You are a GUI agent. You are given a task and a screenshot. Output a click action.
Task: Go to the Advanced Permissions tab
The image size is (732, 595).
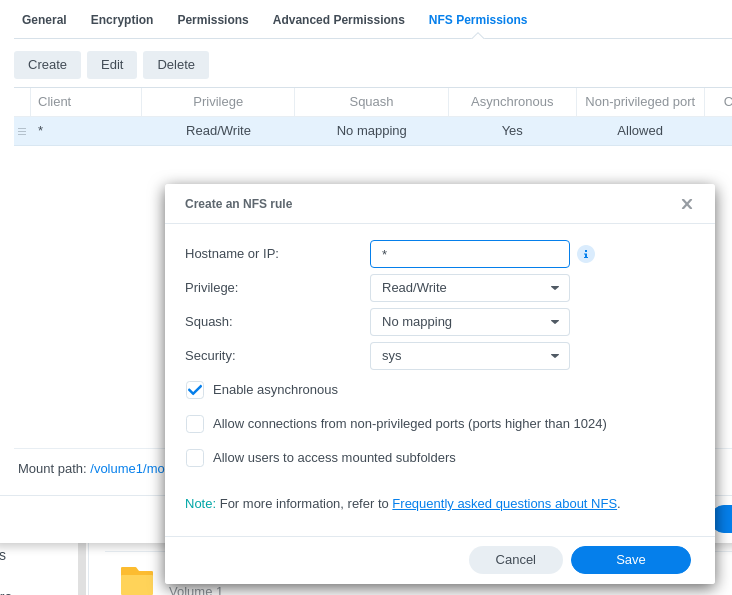click(338, 20)
